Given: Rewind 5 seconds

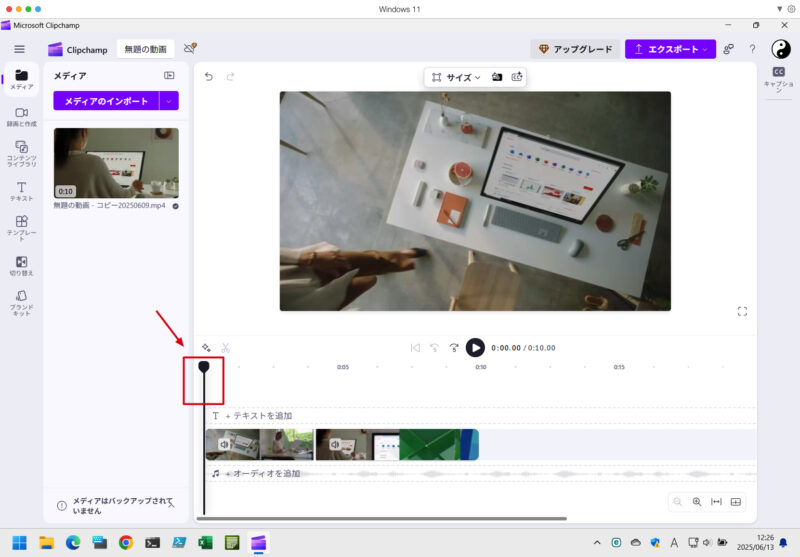Looking at the screenshot, I should coord(434,348).
